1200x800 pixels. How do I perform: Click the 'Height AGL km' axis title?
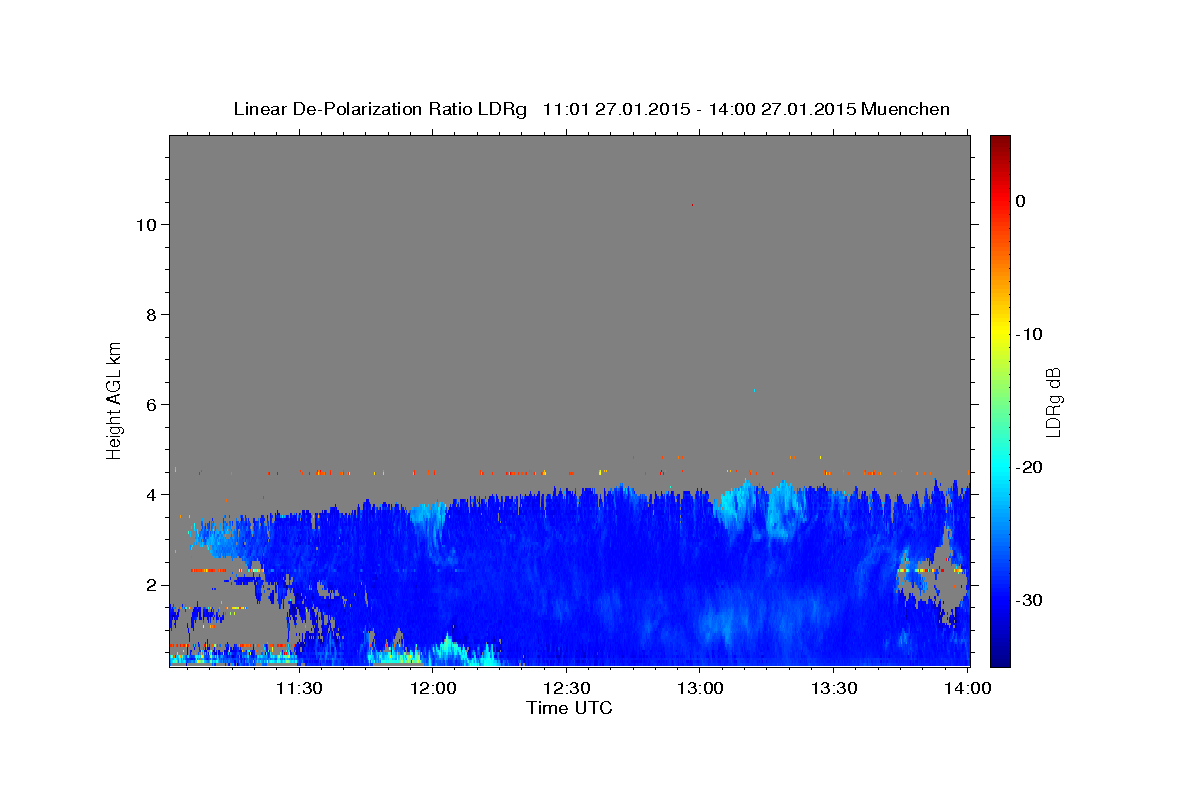[x=114, y=399]
